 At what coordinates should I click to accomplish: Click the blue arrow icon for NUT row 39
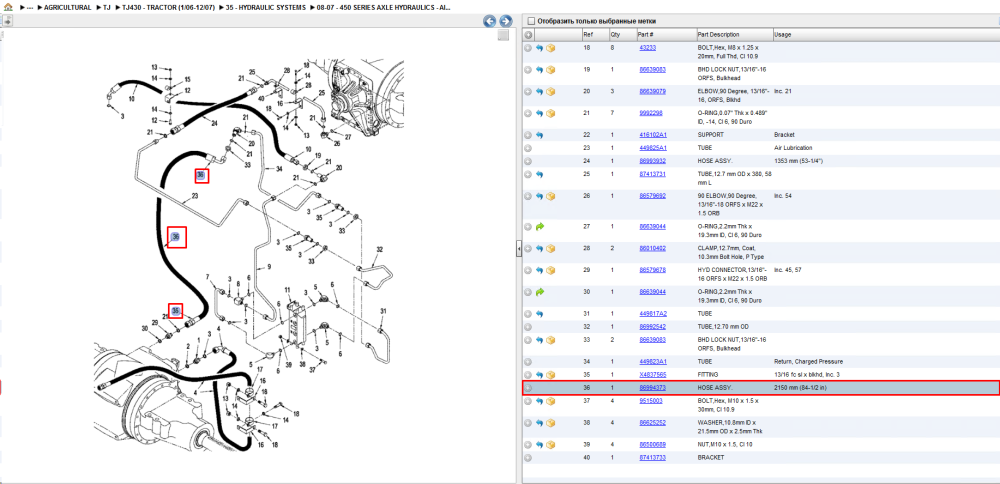[x=539, y=444]
